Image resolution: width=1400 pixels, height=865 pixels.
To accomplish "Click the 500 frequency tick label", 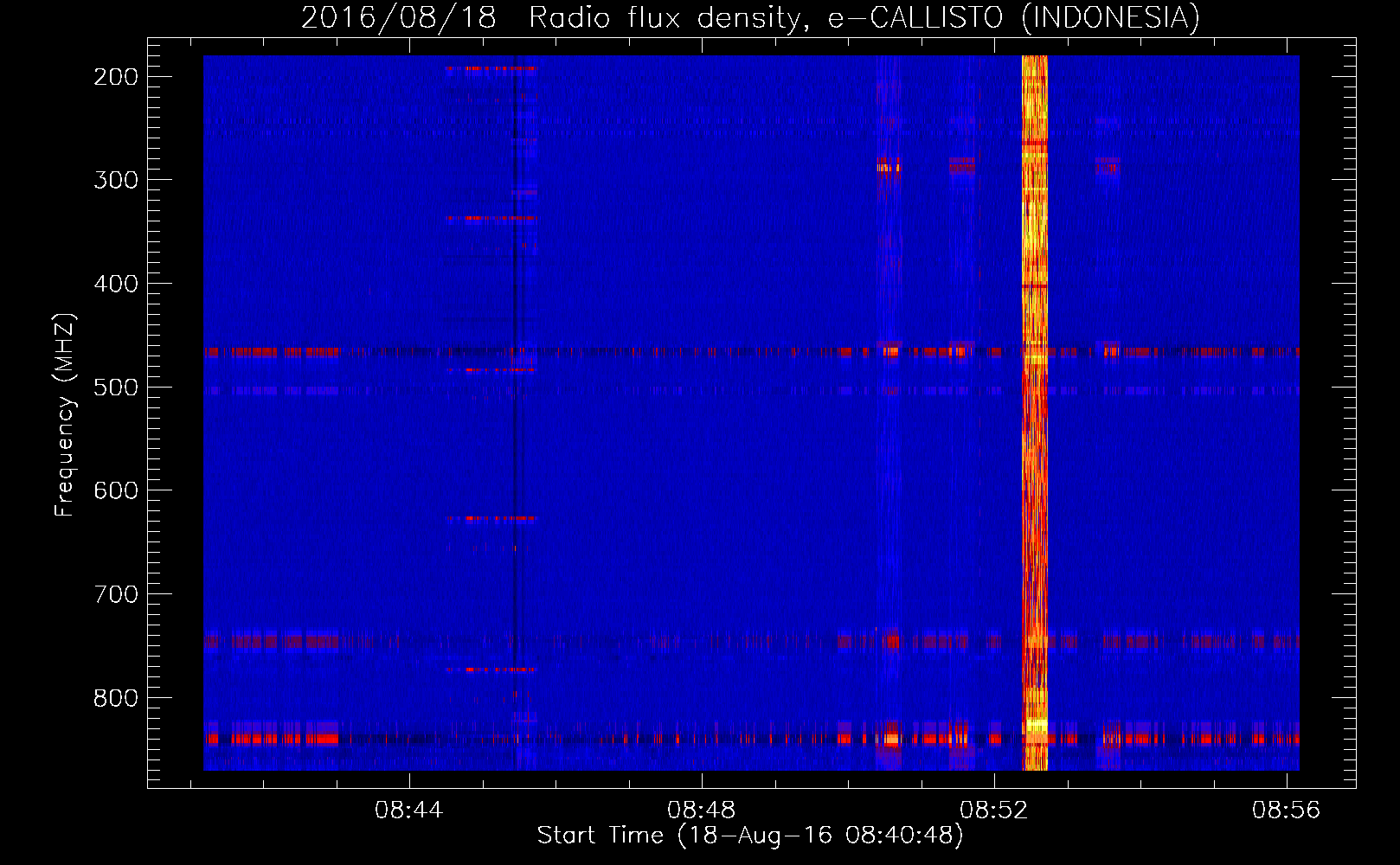I will [116, 388].
